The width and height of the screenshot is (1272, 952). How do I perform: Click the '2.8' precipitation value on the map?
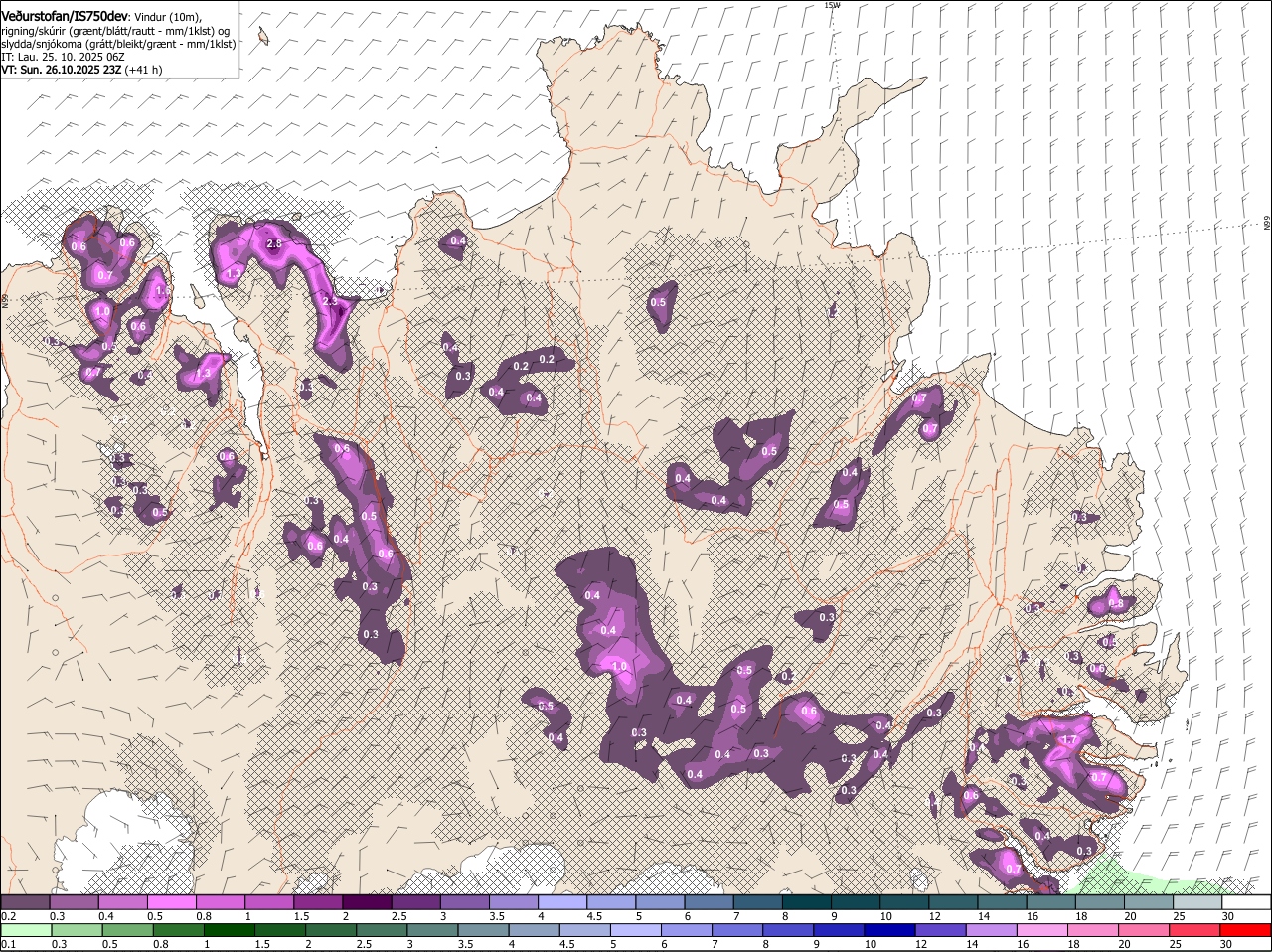tap(275, 243)
